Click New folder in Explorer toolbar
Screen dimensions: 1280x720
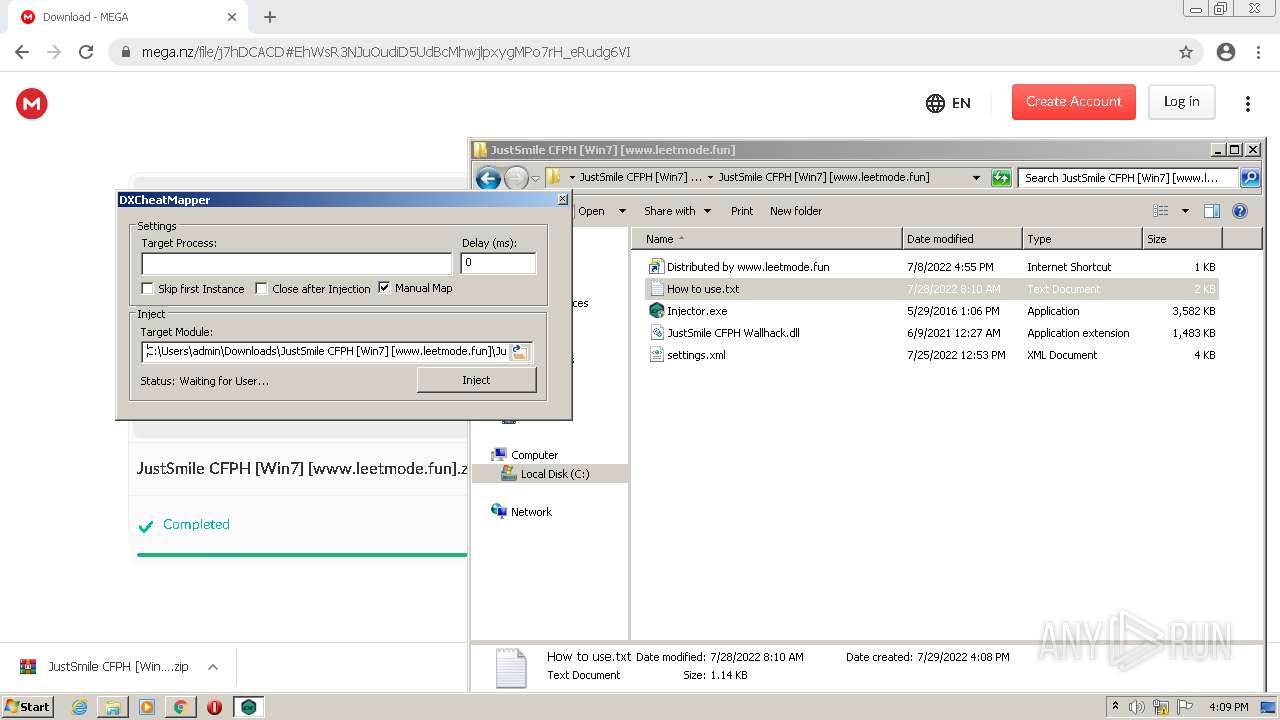[x=796, y=211]
